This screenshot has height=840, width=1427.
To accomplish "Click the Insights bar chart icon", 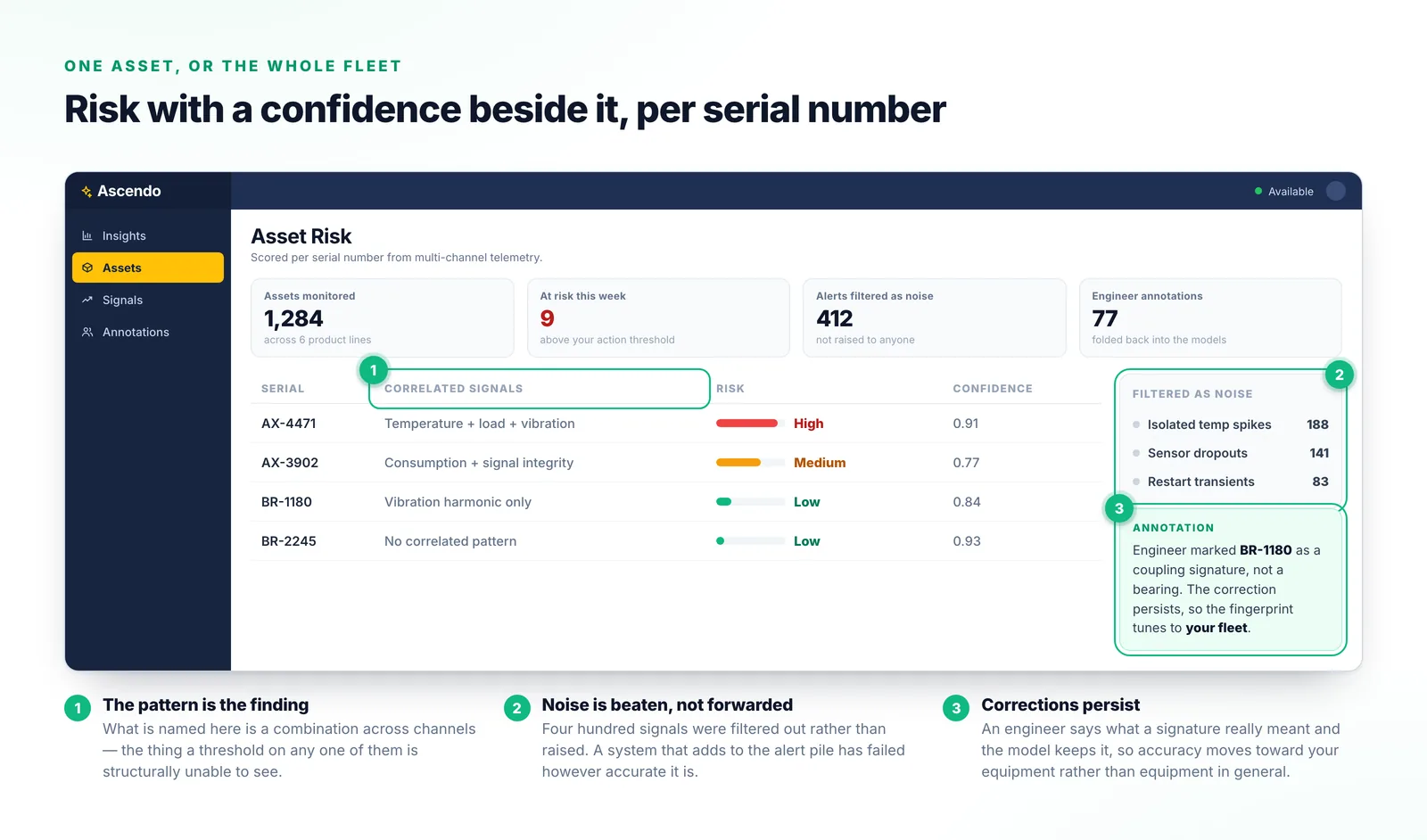I will 87,235.
